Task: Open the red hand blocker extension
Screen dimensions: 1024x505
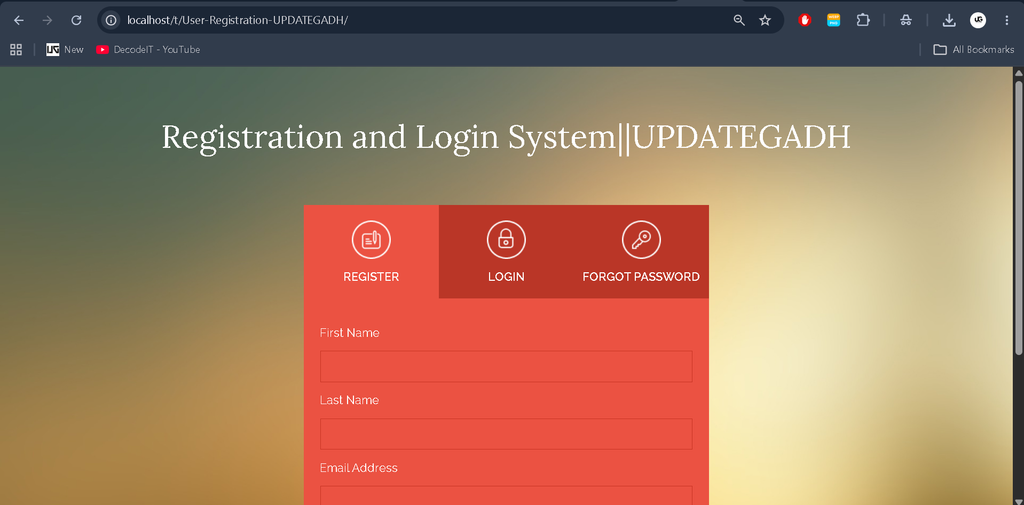Action: [805, 20]
